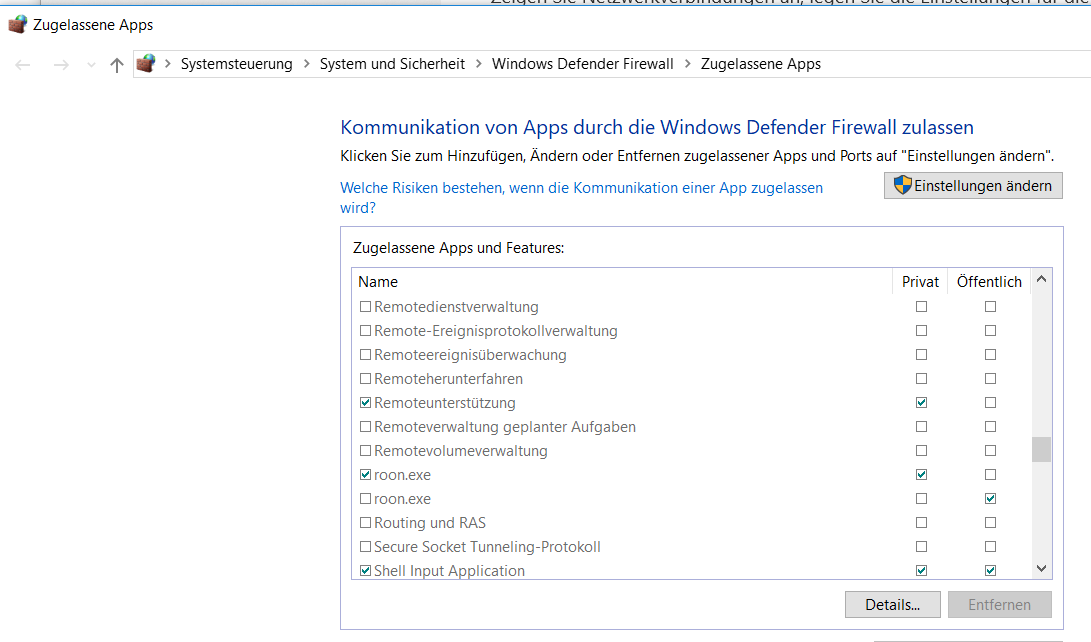Image resolution: width=1091 pixels, height=642 pixels.
Task: Click the firewall icon in the window title
Action: pyautogui.click(x=17, y=24)
